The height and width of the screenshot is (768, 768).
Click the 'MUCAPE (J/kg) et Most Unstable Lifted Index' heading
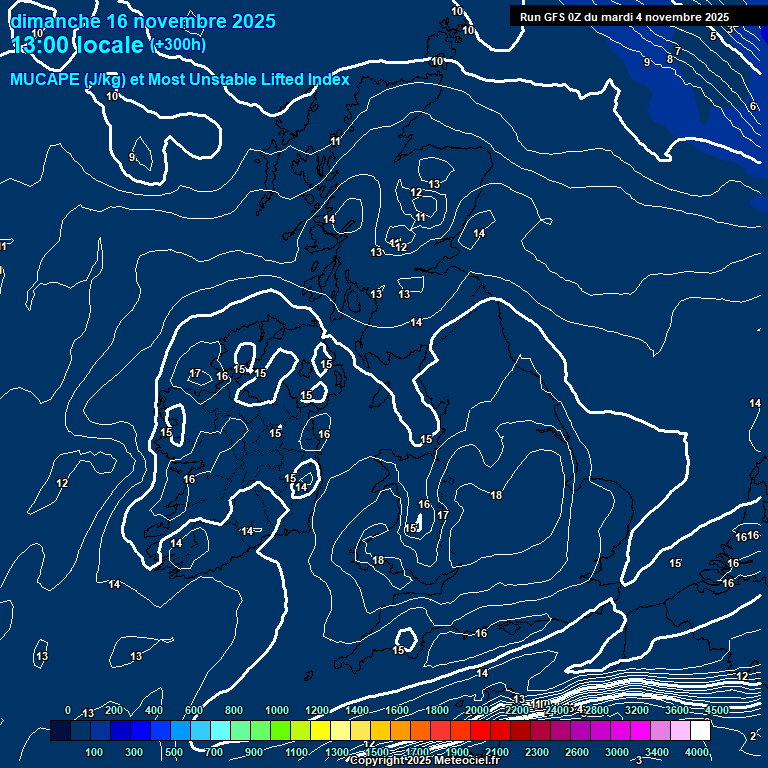(x=180, y=79)
